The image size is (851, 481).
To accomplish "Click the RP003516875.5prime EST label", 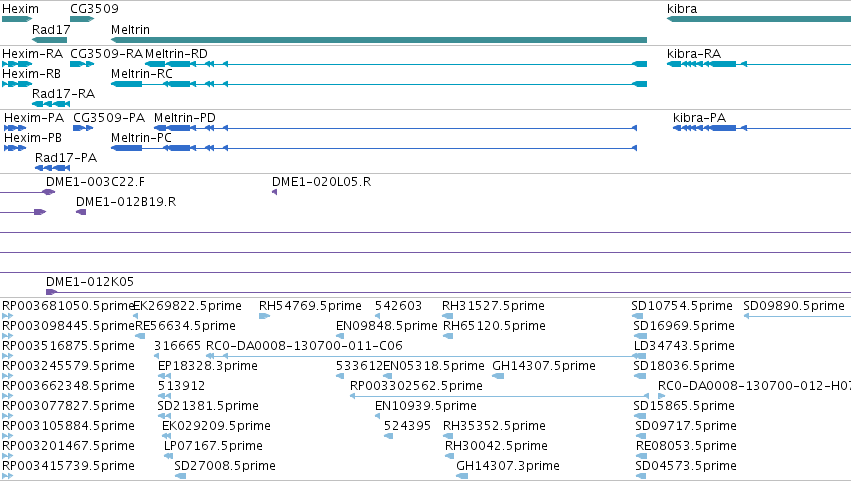I will (x=68, y=346).
